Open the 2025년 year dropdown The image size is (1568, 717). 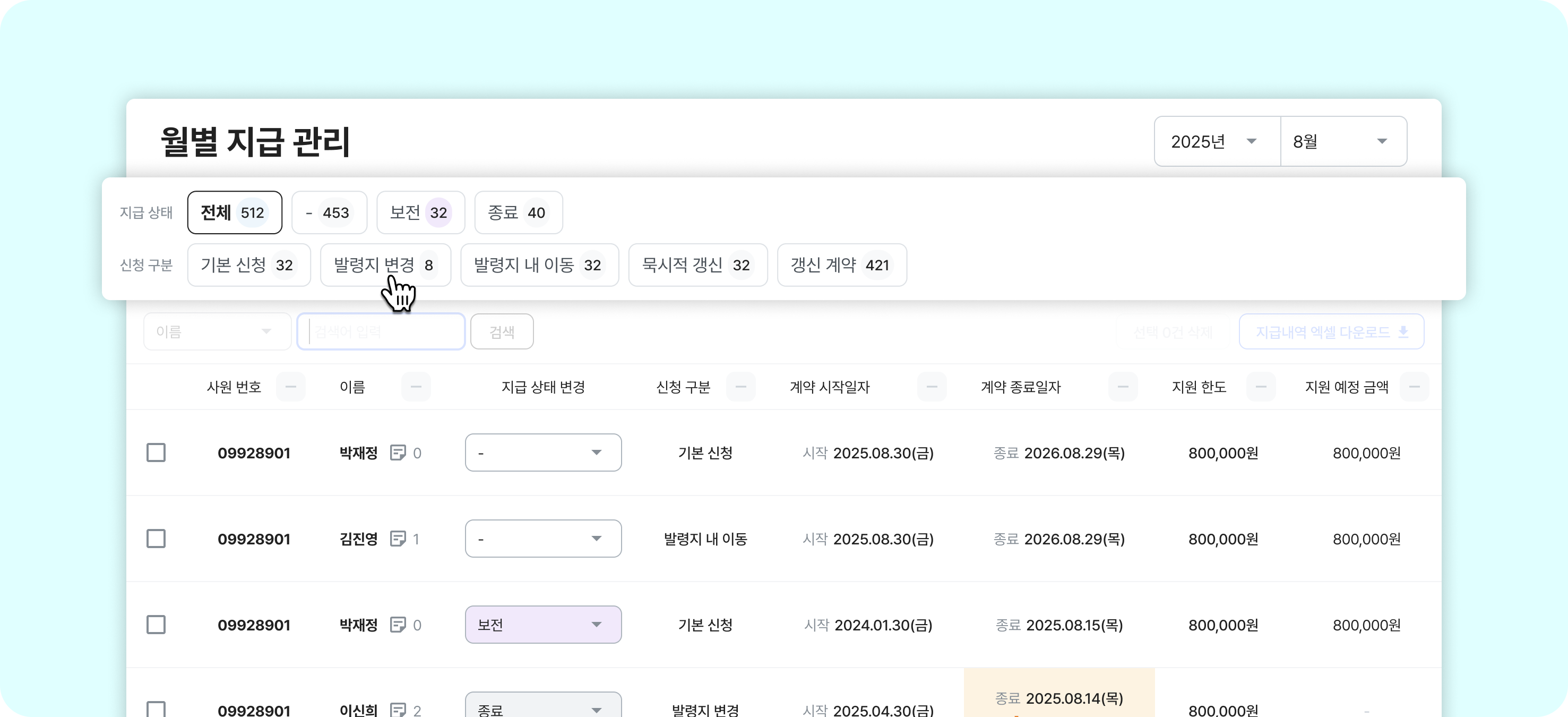1216,141
